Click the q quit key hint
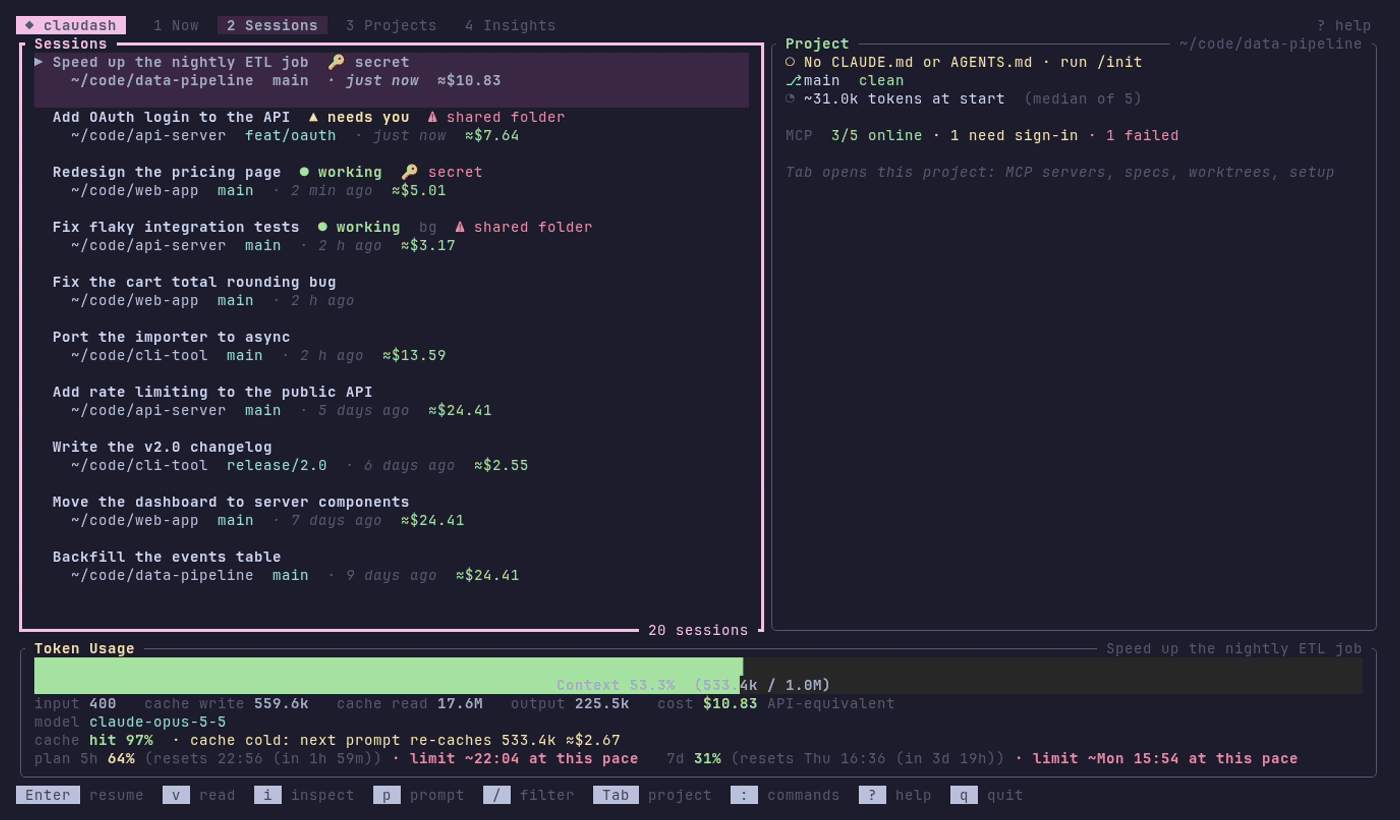This screenshot has width=1400, height=820. [987, 795]
